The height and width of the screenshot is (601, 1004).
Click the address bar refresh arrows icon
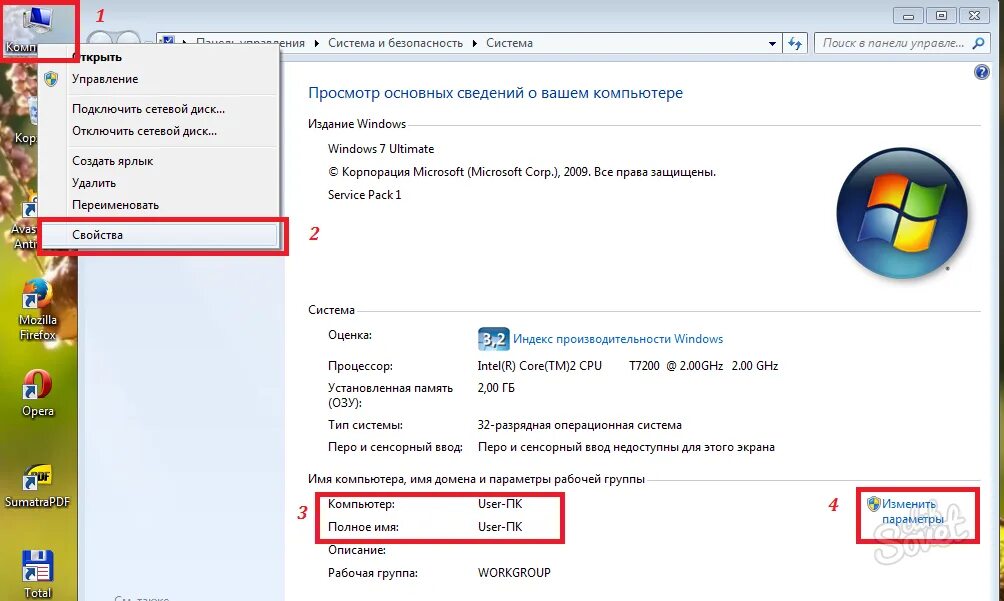795,44
